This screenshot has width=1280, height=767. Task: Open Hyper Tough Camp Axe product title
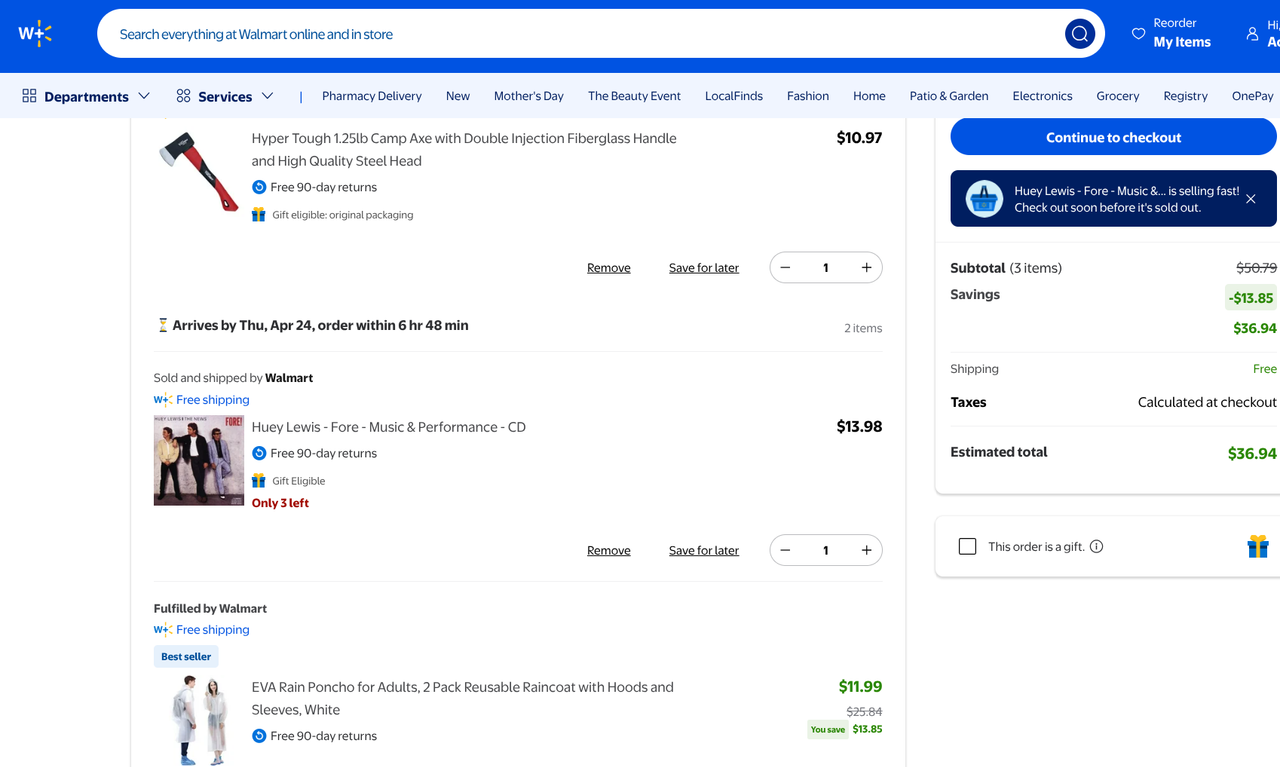point(464,149)
